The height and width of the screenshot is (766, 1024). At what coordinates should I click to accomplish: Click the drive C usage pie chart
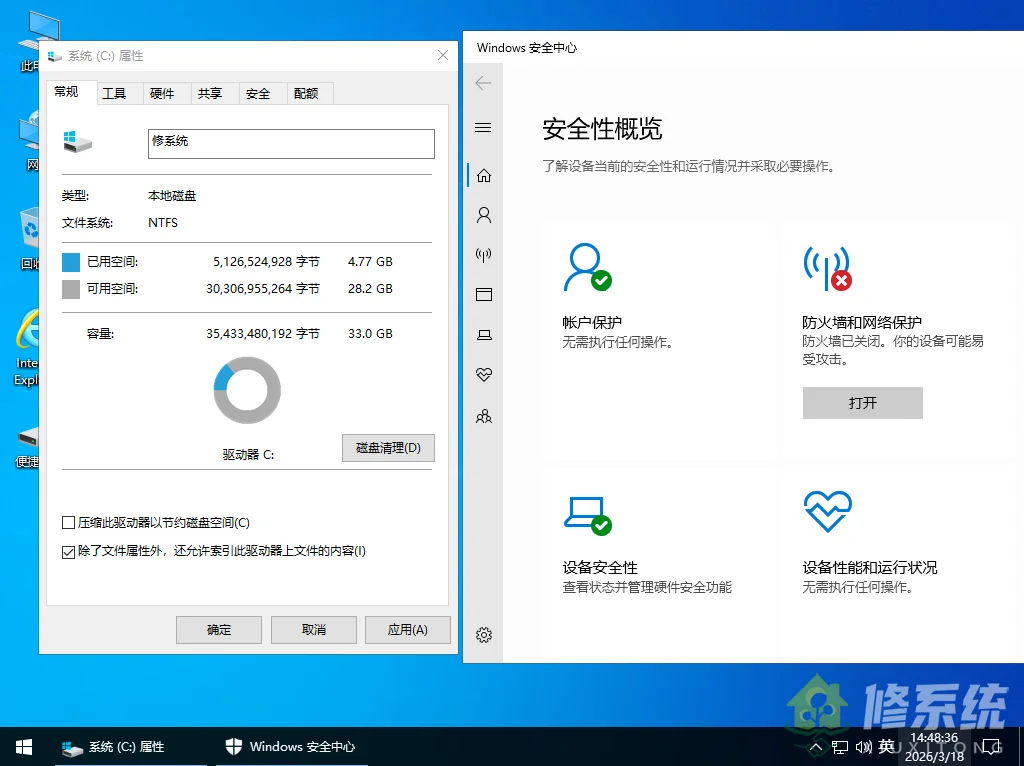tap(246, 390)
